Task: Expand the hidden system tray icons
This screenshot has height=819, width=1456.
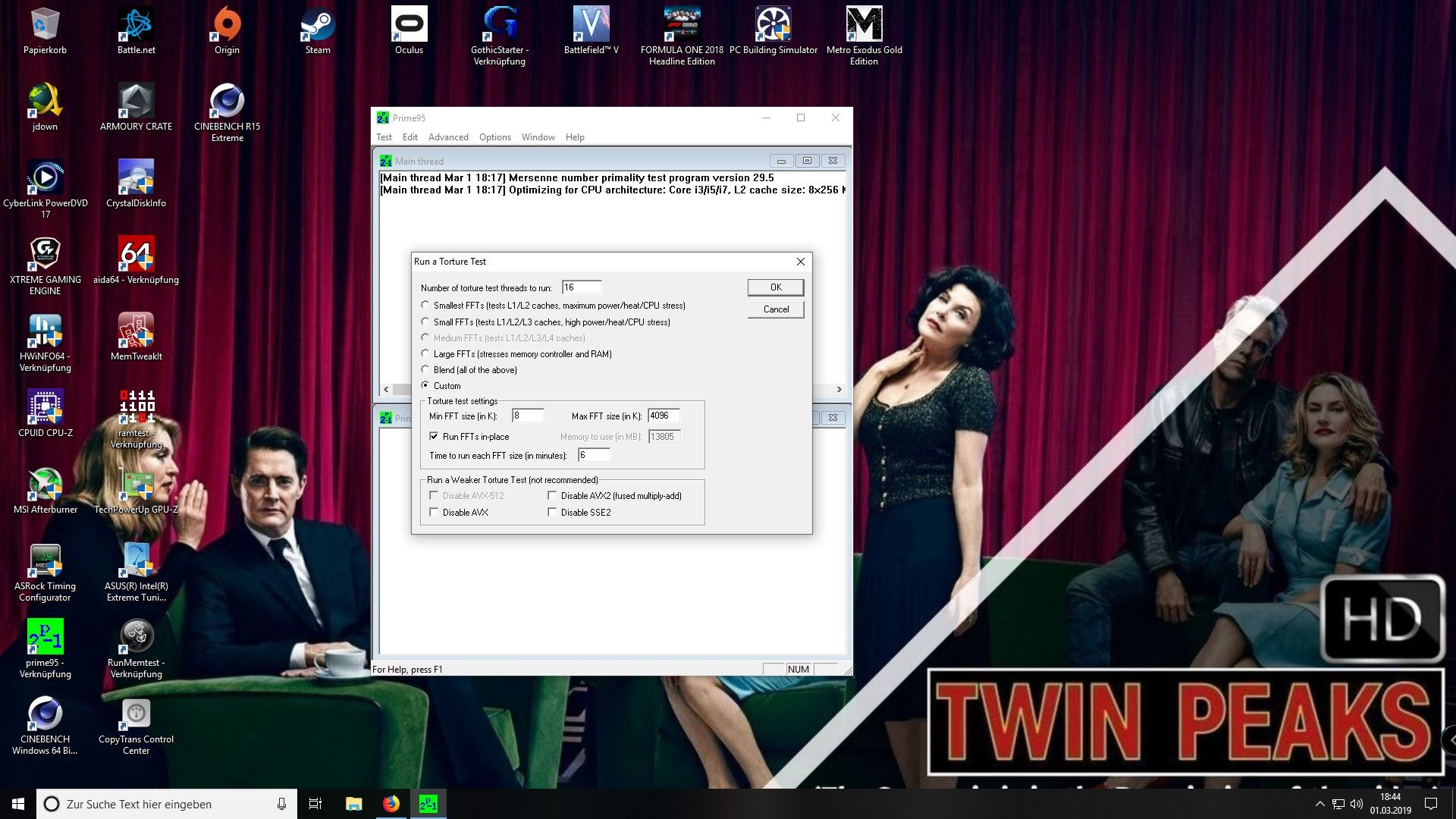Action: (1319, 804)
